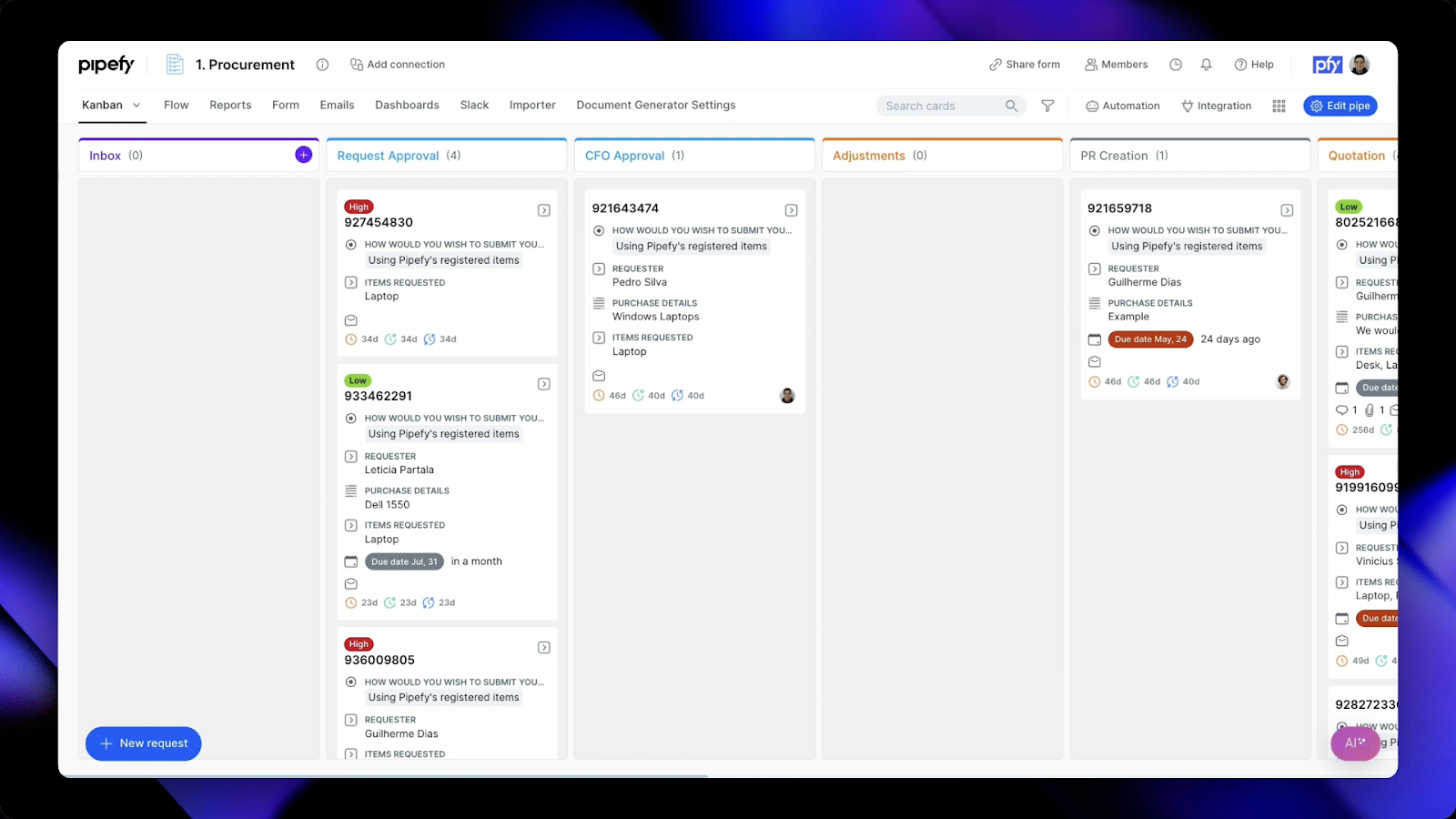This screenshot has width=1456, height=819.
Task: Switch to the Form tab
Action: (x=286, y=105)
